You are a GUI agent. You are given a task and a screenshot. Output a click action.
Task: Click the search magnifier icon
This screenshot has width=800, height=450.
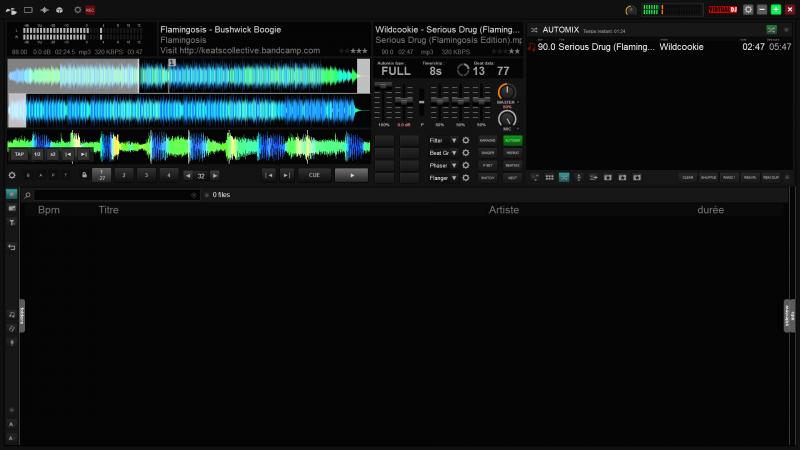coord(28,195)
